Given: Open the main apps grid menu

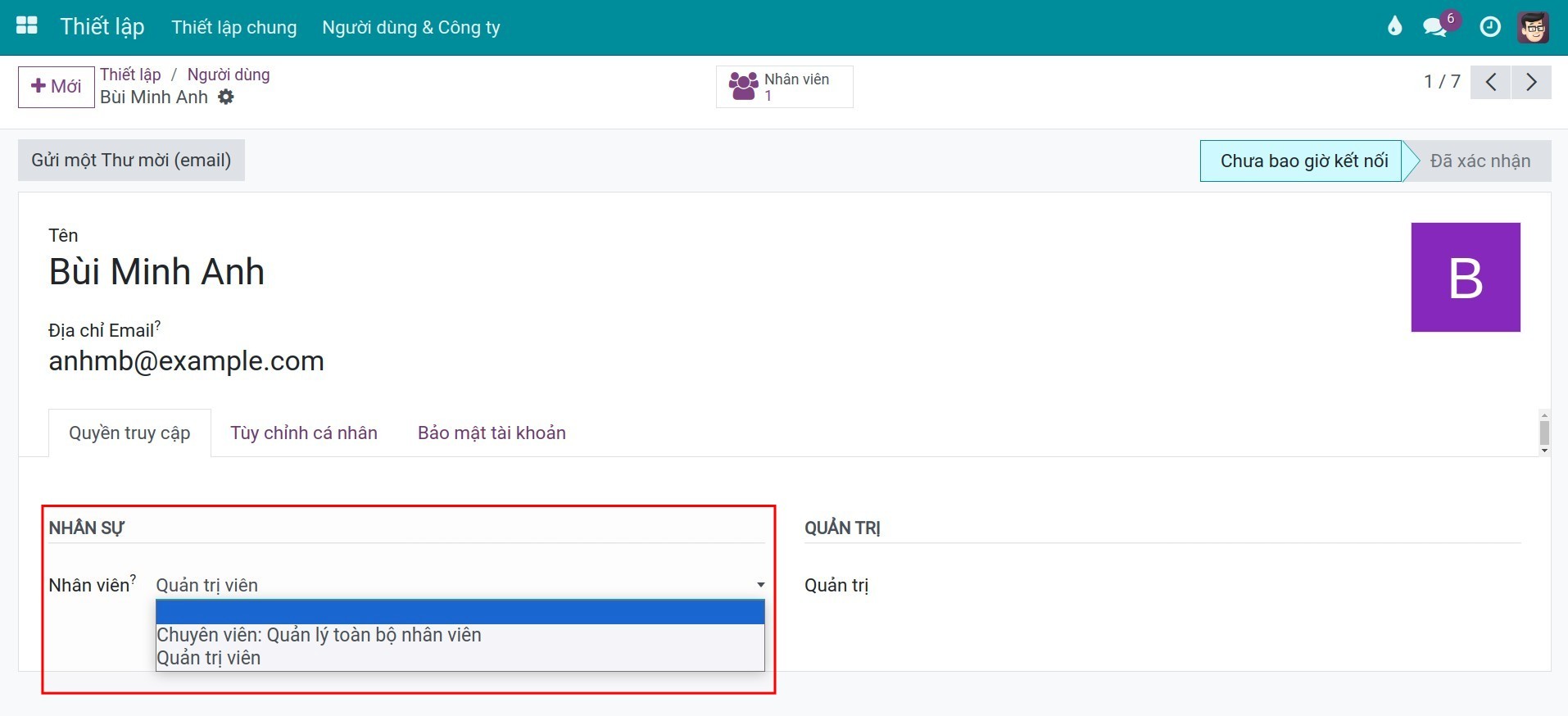Looking at the screenshot, I should pyautogui.click(x=27, y=26).
